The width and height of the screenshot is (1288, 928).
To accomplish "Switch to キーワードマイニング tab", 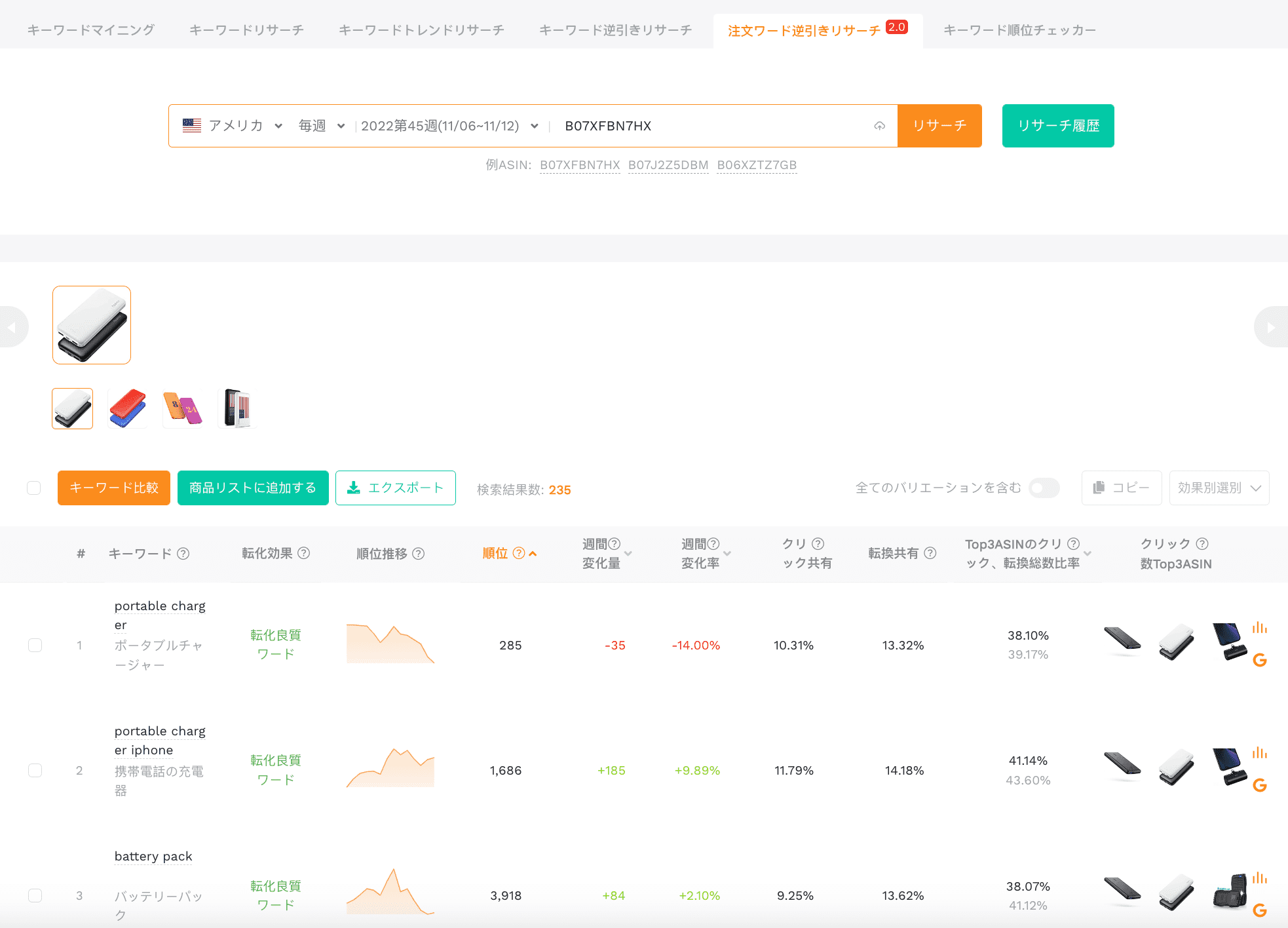I will click(x=91, y=30).
